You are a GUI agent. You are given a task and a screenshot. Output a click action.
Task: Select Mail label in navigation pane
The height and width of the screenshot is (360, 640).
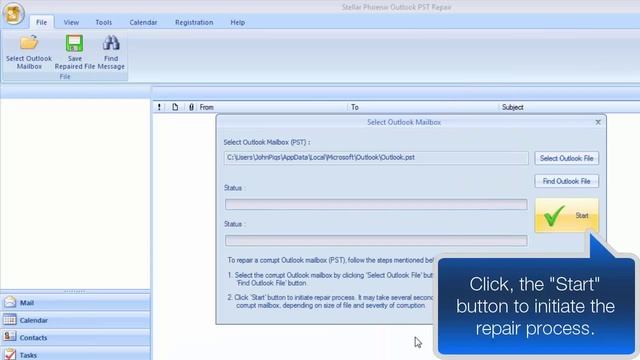coord(27,303)
